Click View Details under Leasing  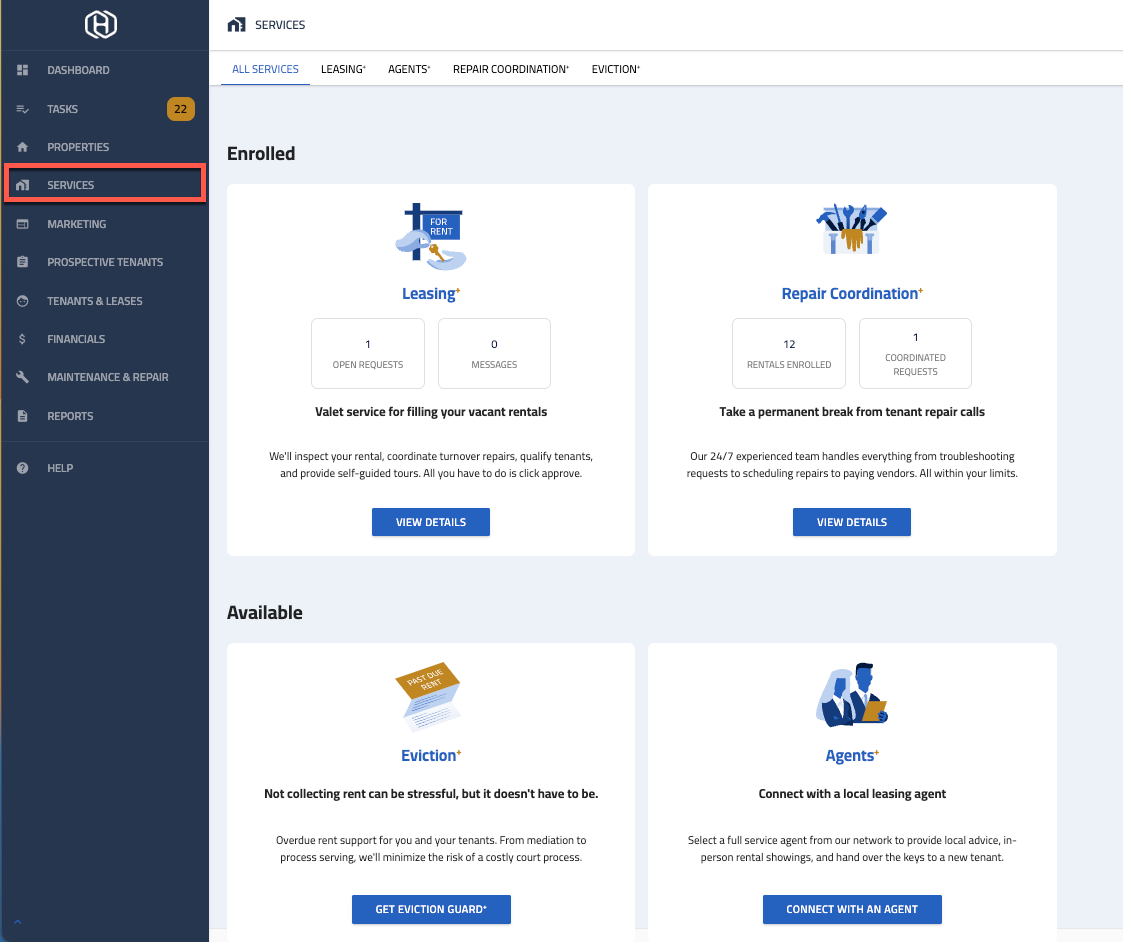pyautogui.click(x=430, y=522)
